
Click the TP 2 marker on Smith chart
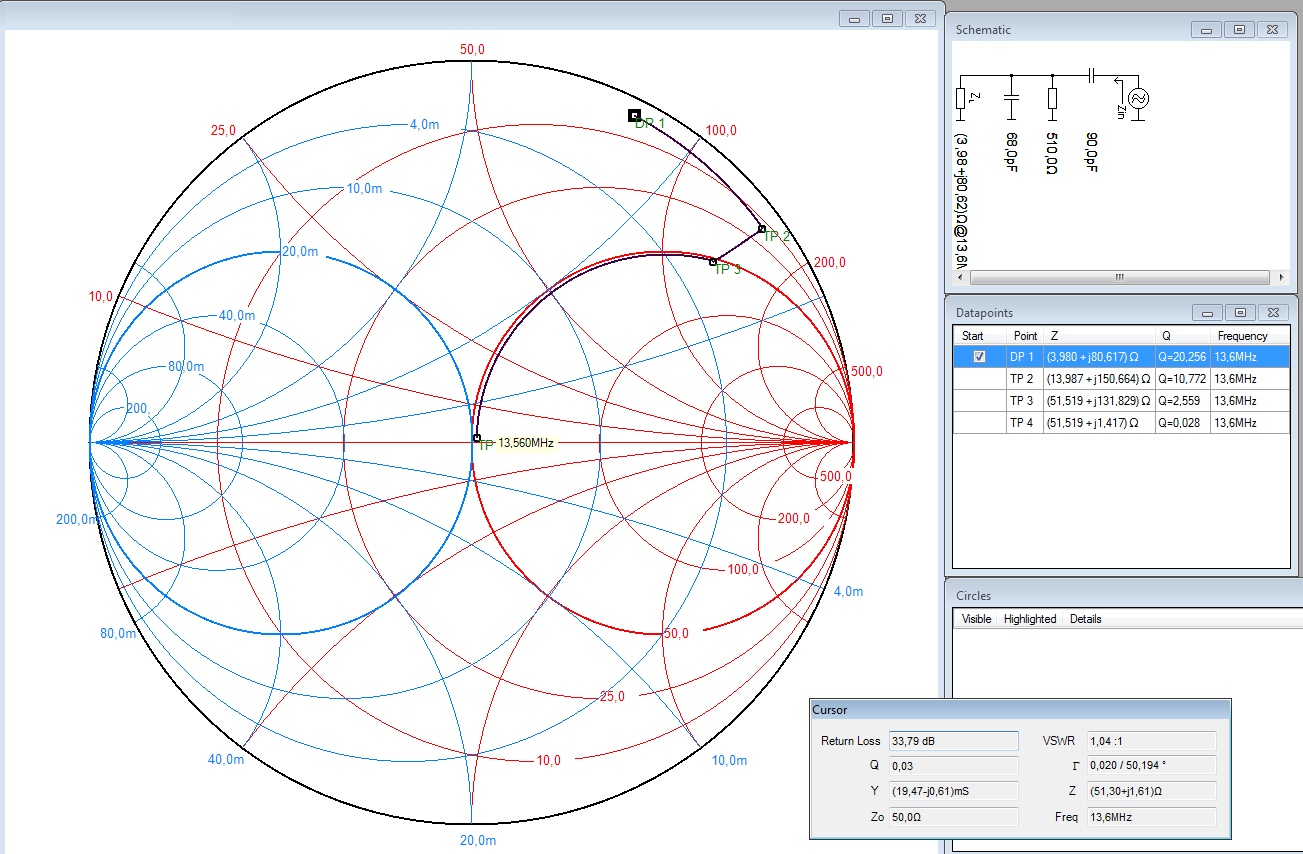(762, 229)
